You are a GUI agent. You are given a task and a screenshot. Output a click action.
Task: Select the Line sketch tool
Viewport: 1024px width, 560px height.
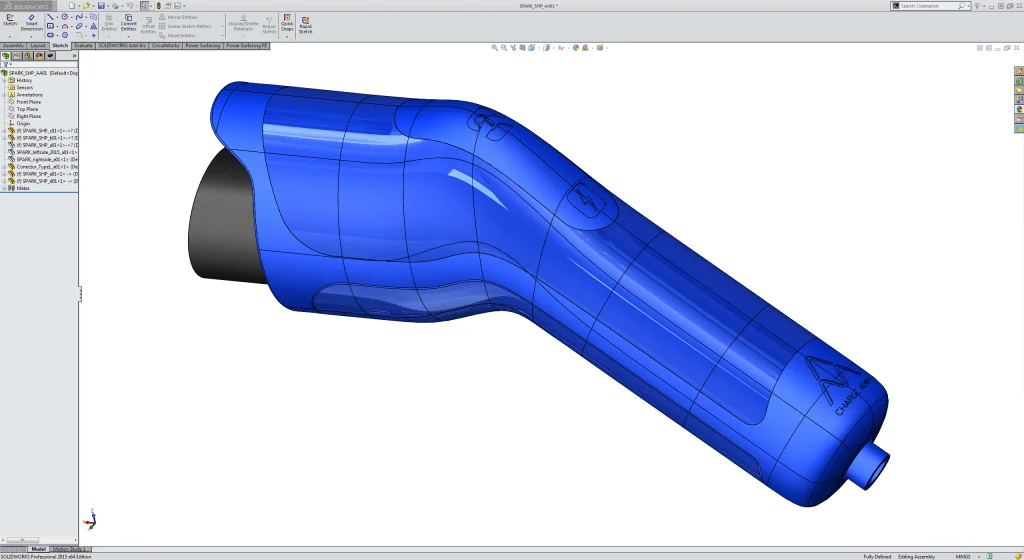tap(51, 17)
